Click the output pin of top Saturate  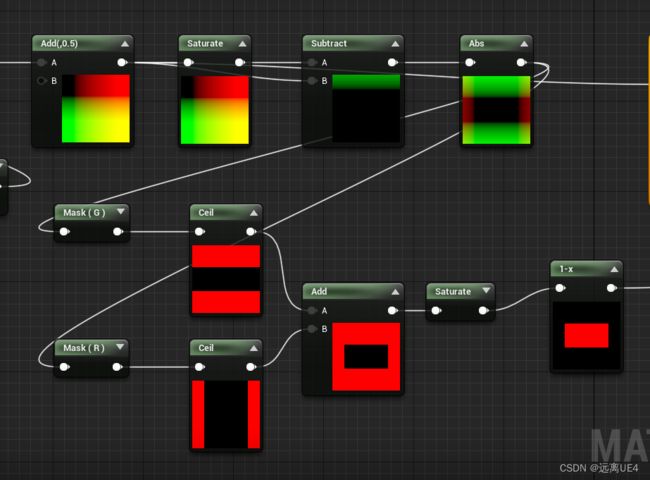(x=240, y=63)
